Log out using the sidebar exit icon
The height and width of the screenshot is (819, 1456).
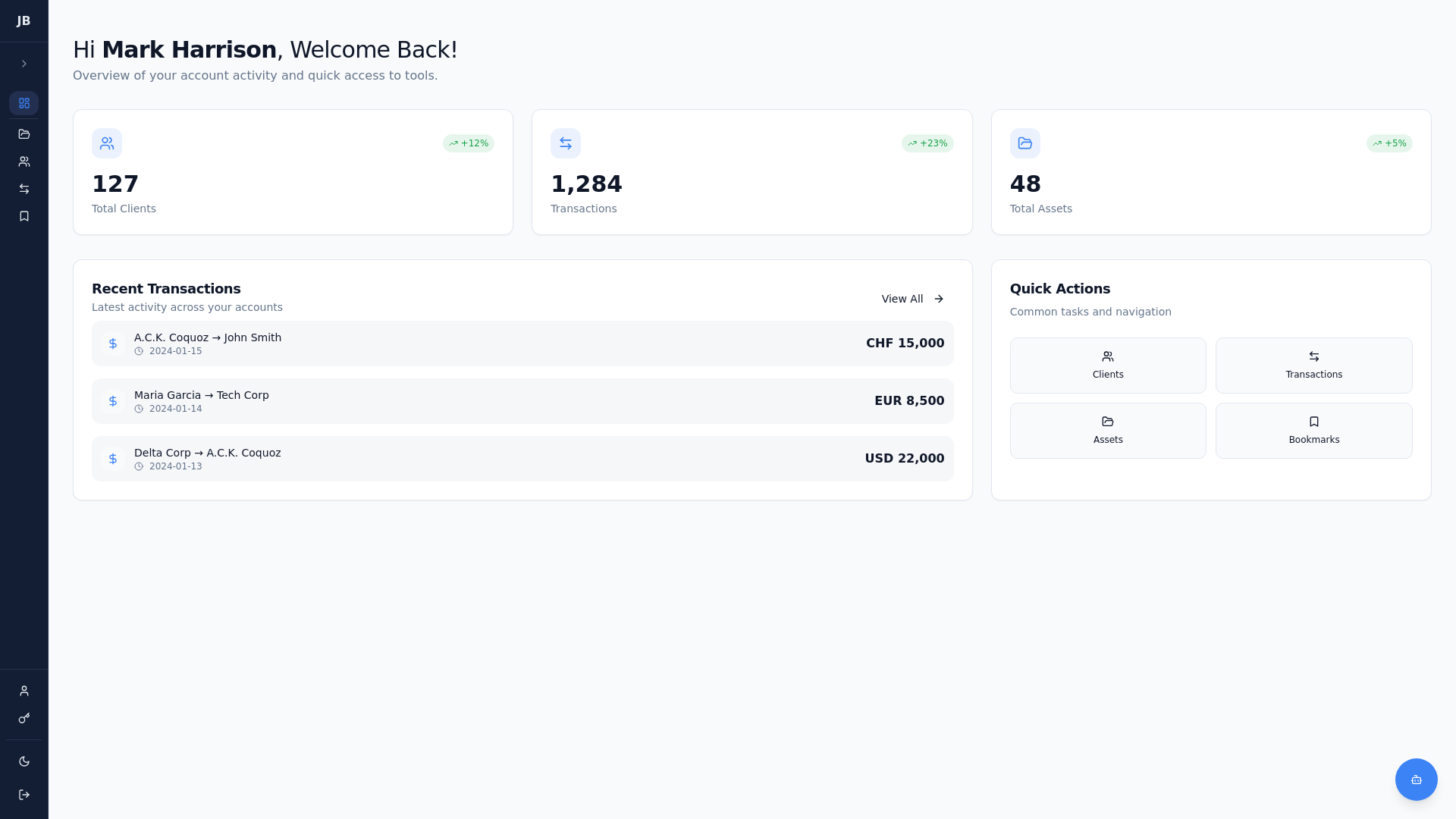[x=24, y=795]
